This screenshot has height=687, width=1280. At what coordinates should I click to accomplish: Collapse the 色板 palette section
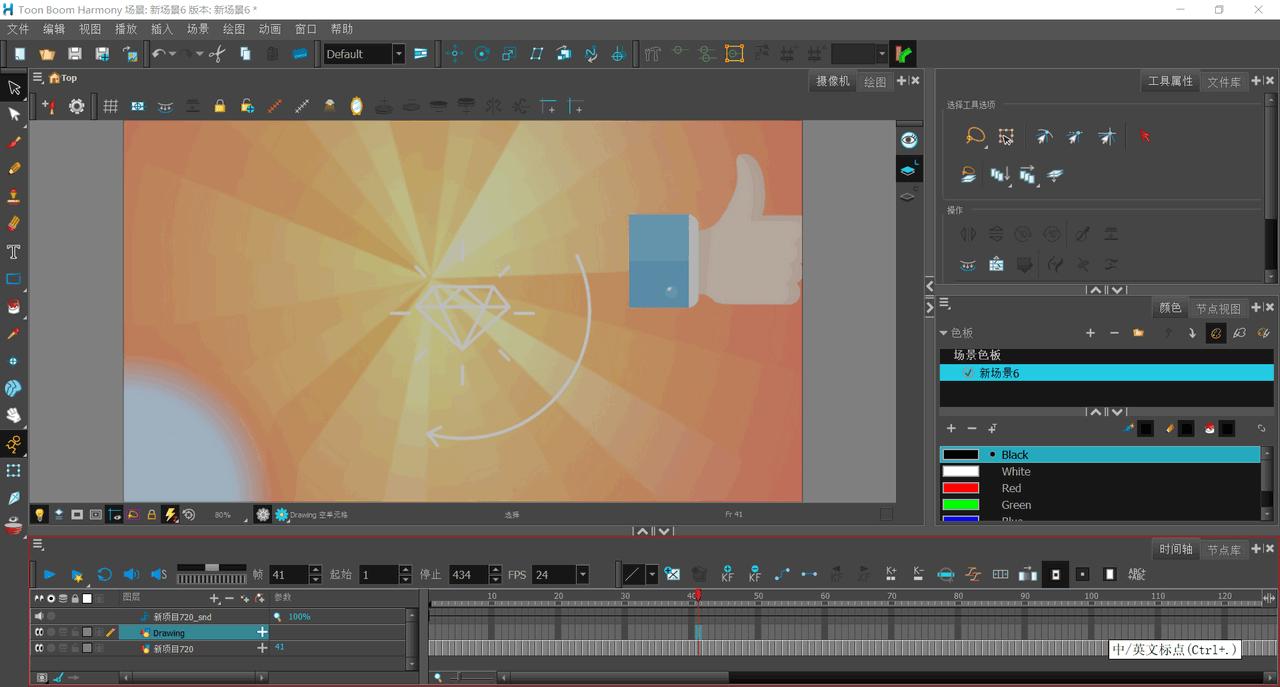(x=943, y=333)
